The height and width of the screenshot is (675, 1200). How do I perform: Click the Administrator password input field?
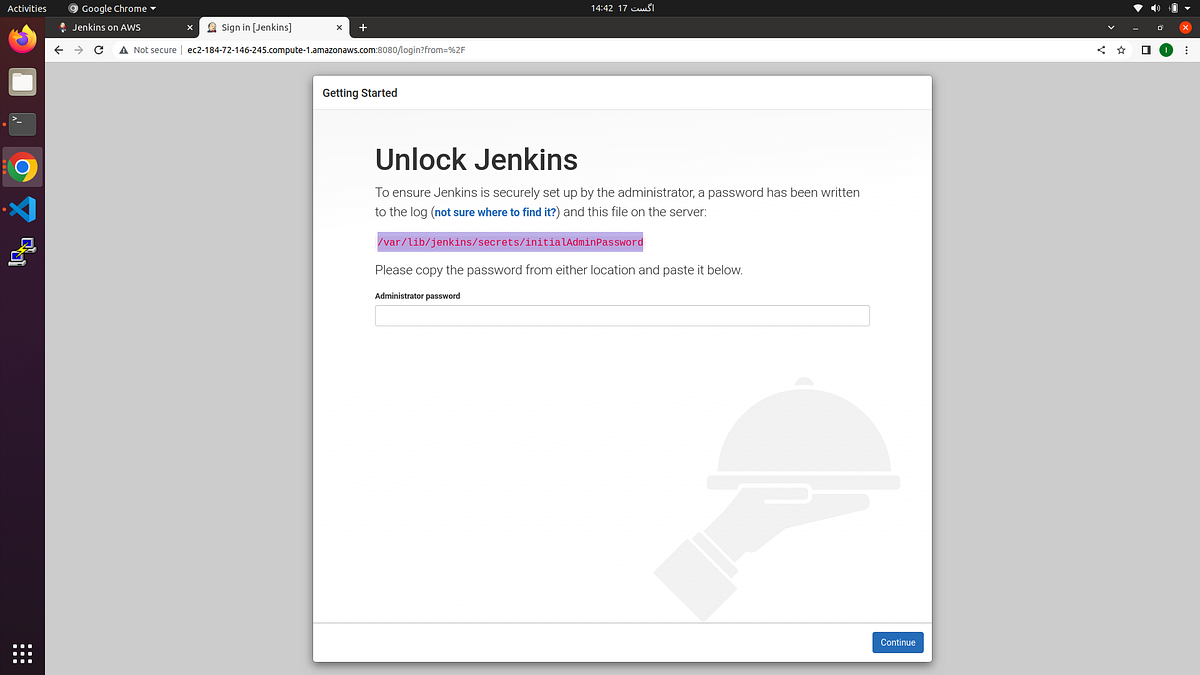622,315
